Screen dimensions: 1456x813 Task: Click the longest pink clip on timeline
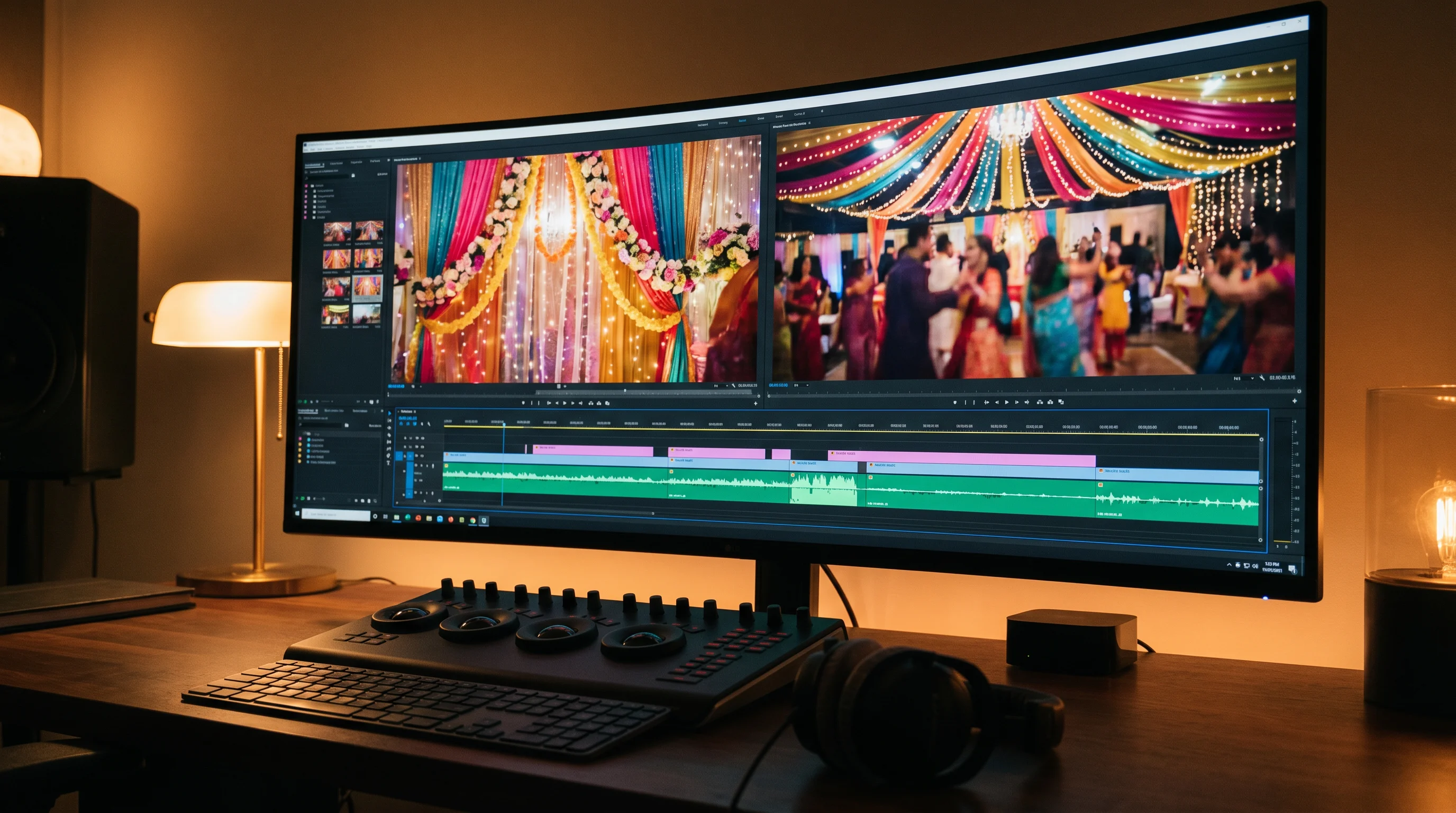962,459
